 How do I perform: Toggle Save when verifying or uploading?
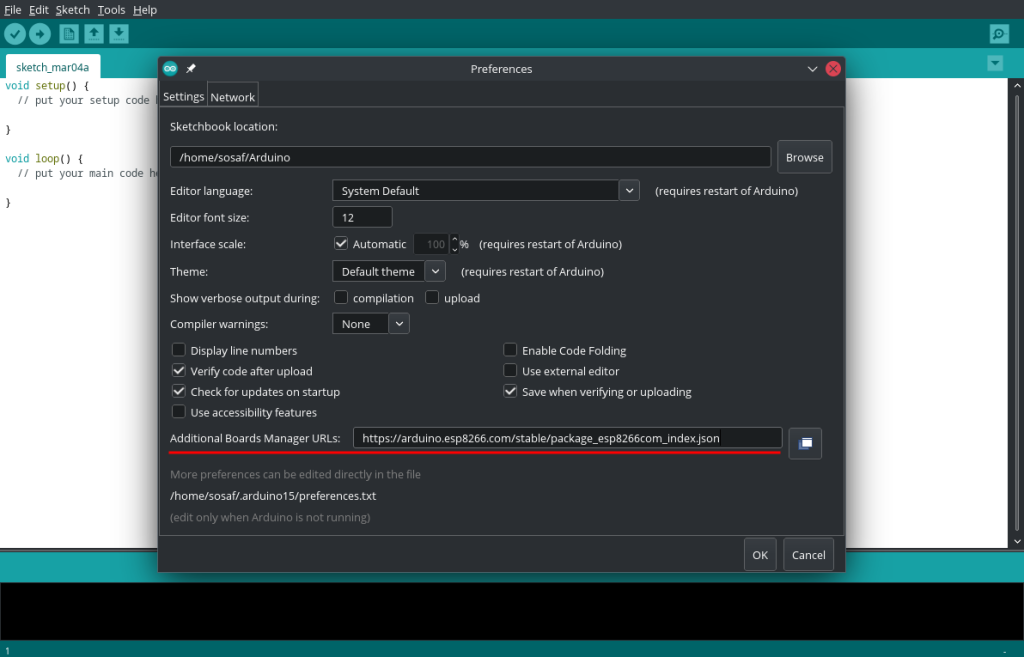pyautogui.click(x=510, y=391)
